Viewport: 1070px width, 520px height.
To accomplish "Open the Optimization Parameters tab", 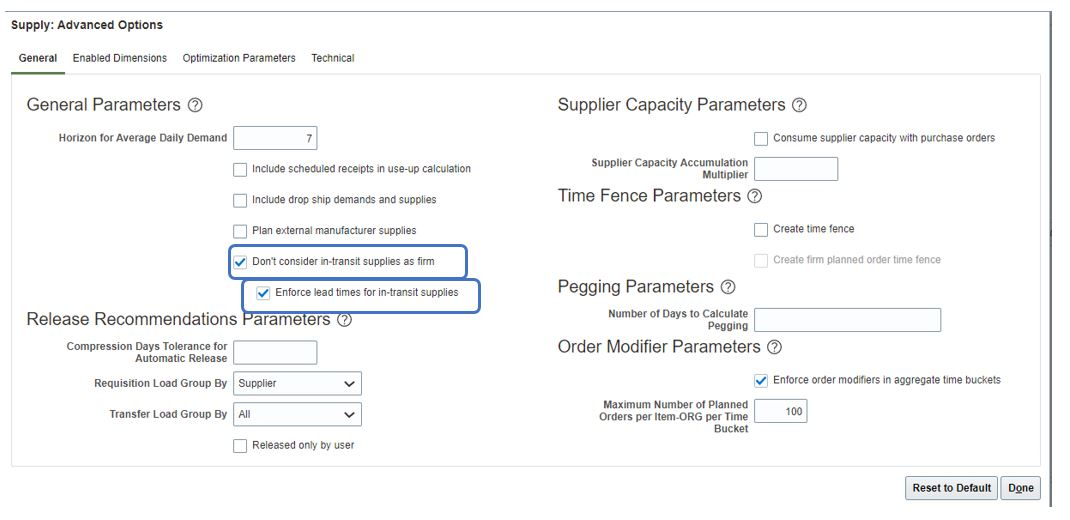I will pos(239,58).
